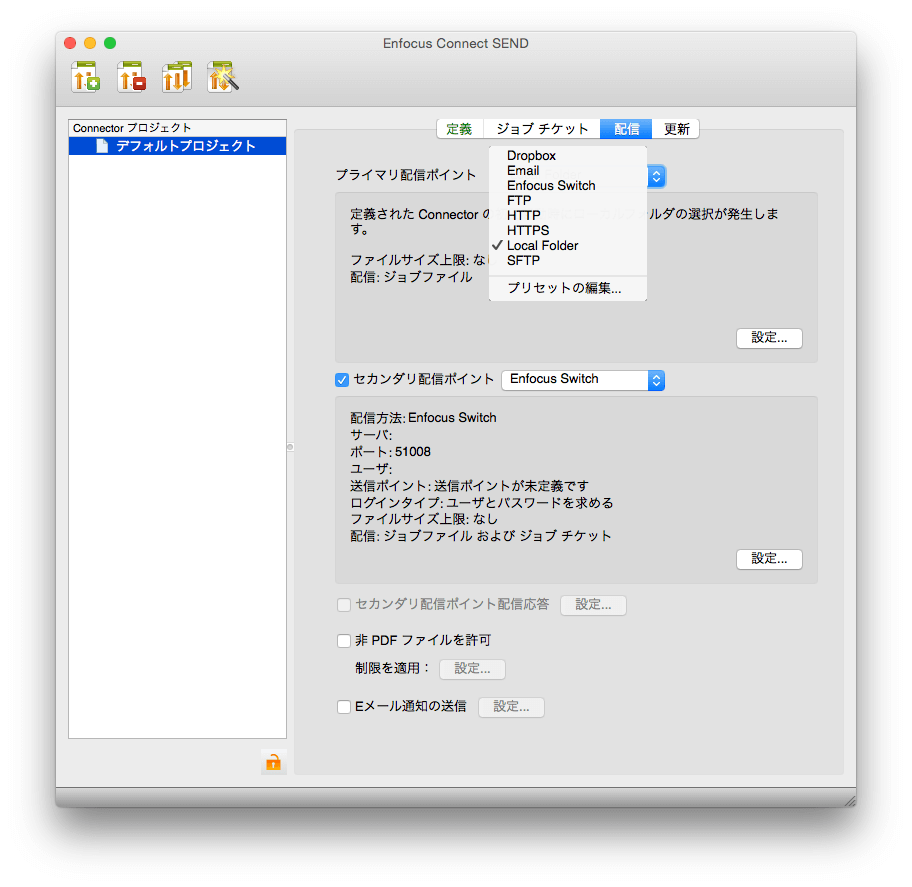
Task: Click the orange unlocked padlock icon
Action: coord(273,761)
